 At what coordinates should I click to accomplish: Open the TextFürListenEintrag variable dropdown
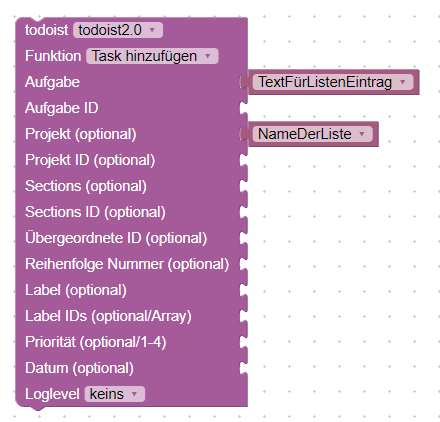coord(333,82)
